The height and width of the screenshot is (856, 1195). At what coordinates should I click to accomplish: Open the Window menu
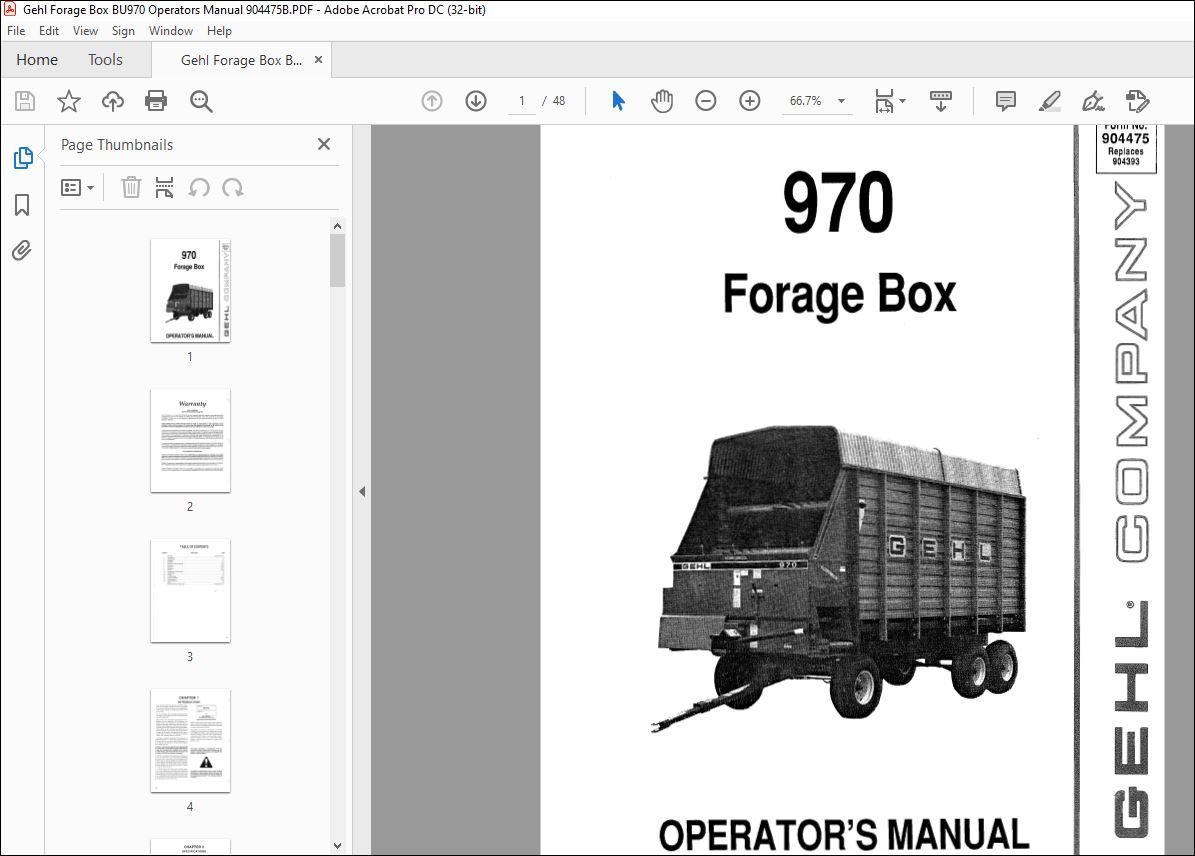pyautogui.click(x=171, y=30)
